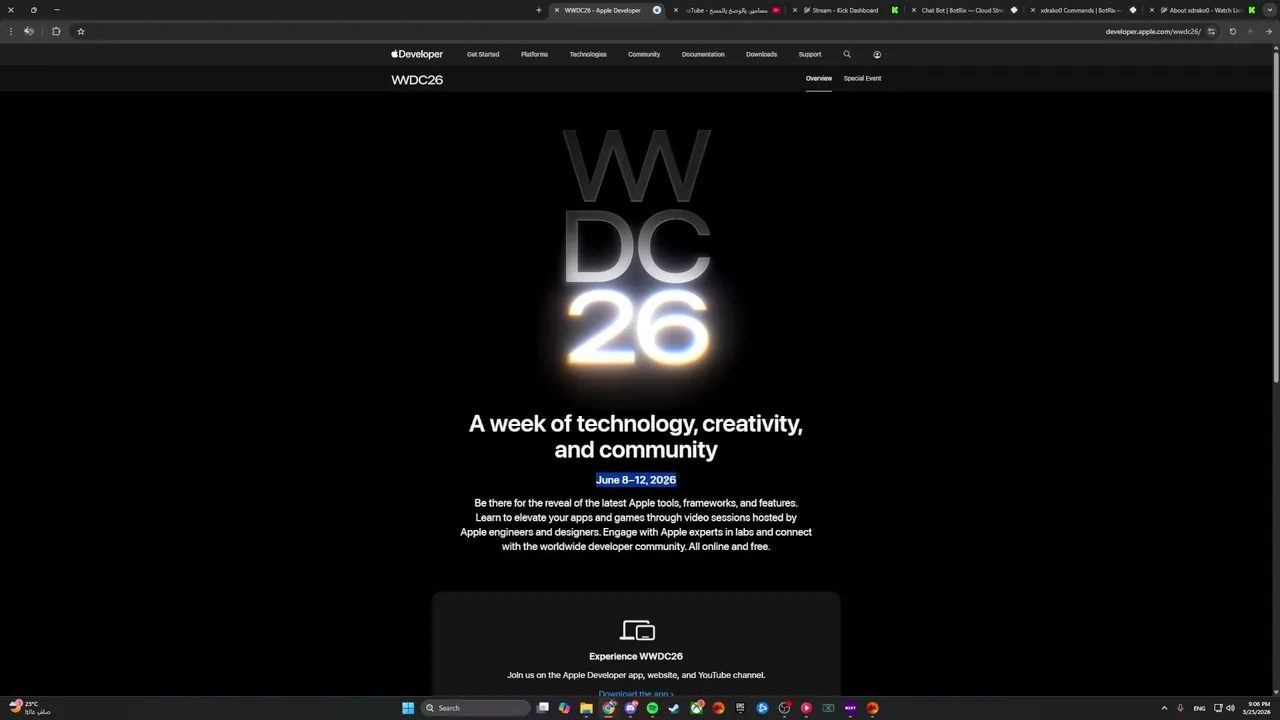Open the Community menu item
1280x720 pixels.
(x=644, y=54)
